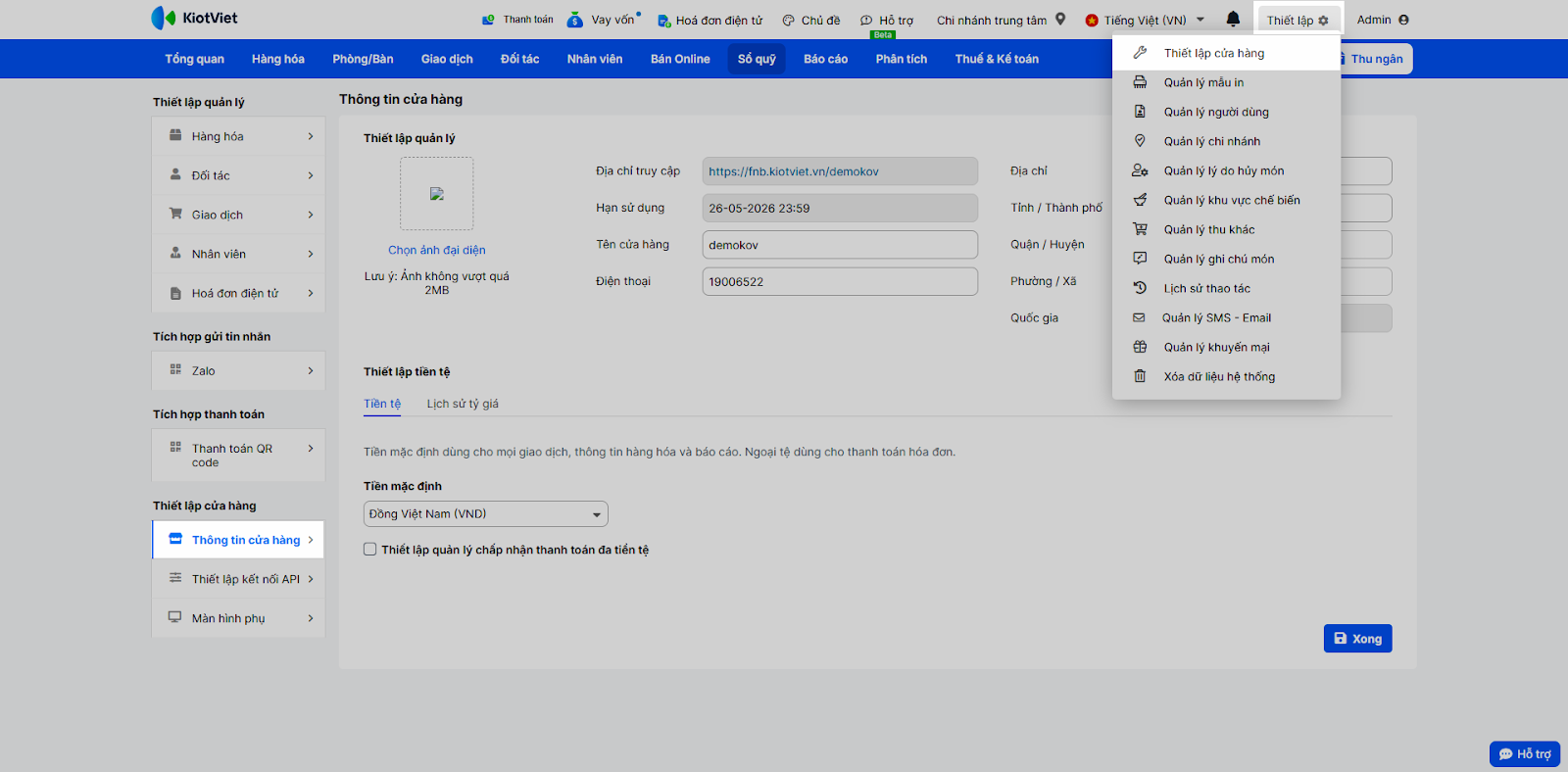Open the Tổng quan menu

(194, 59)
